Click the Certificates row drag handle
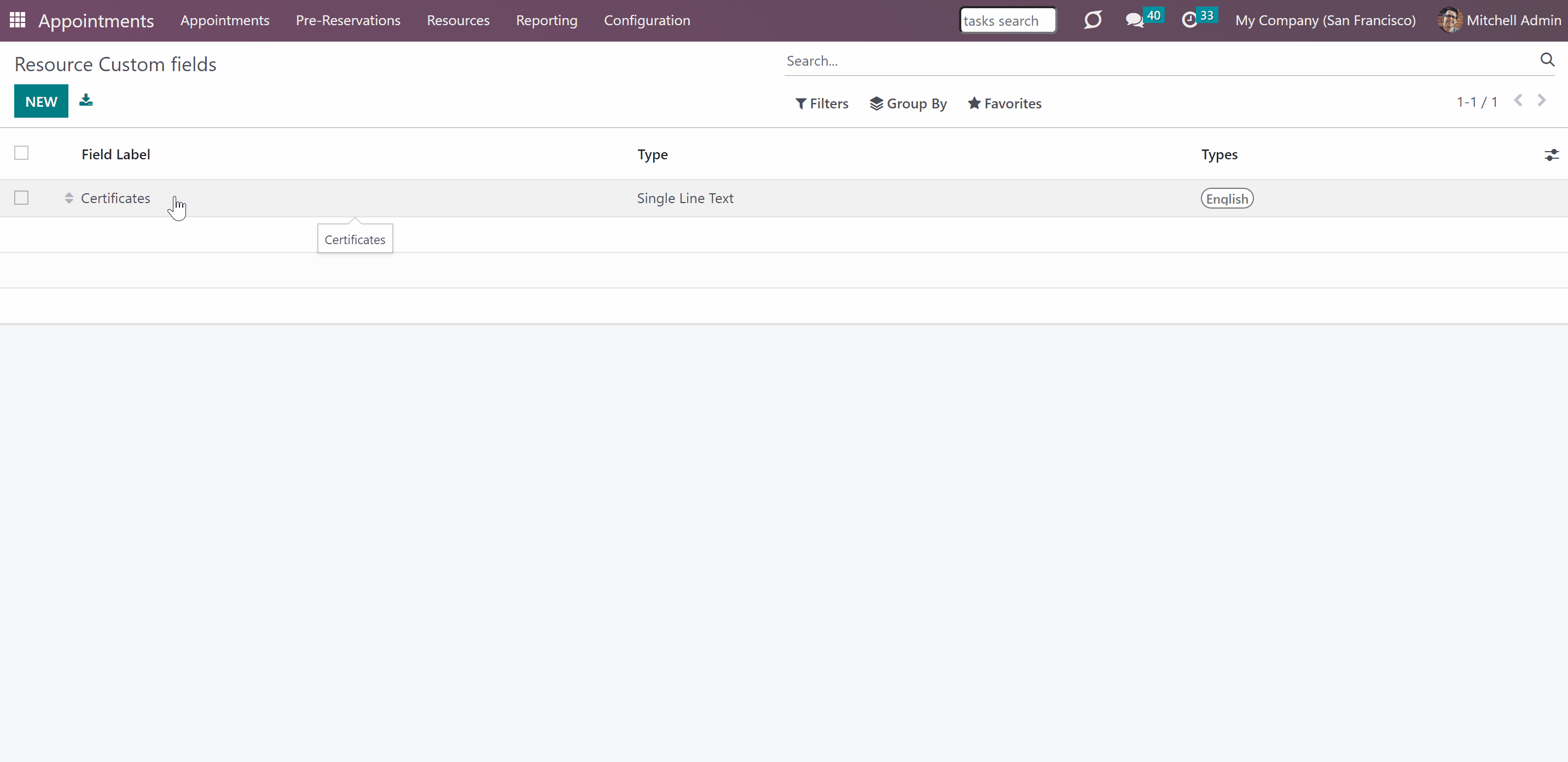 tap(69, 198)
